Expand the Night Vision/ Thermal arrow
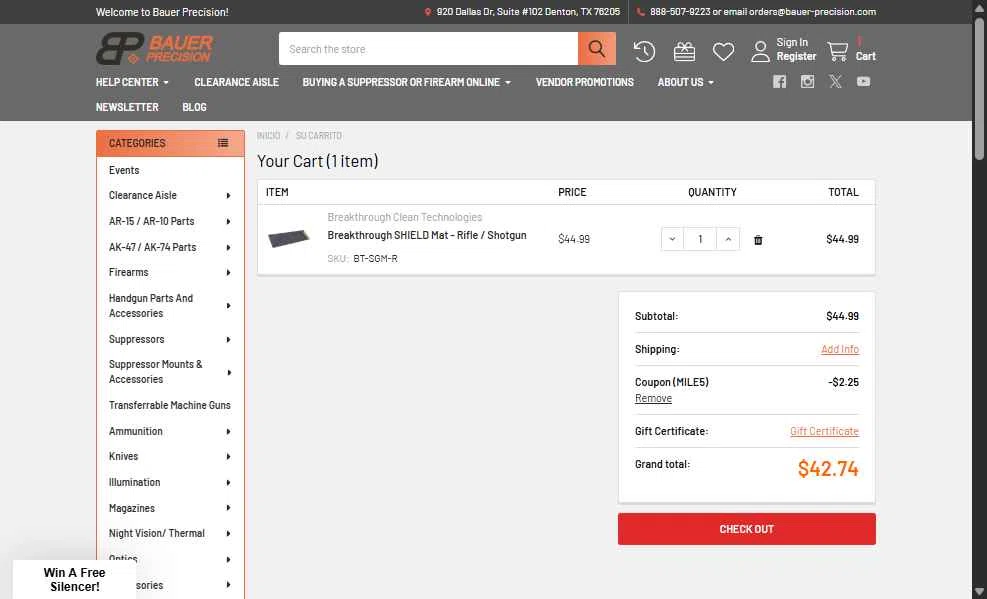The height and width of the screenshot is (599, 987). tap(228, 534)
